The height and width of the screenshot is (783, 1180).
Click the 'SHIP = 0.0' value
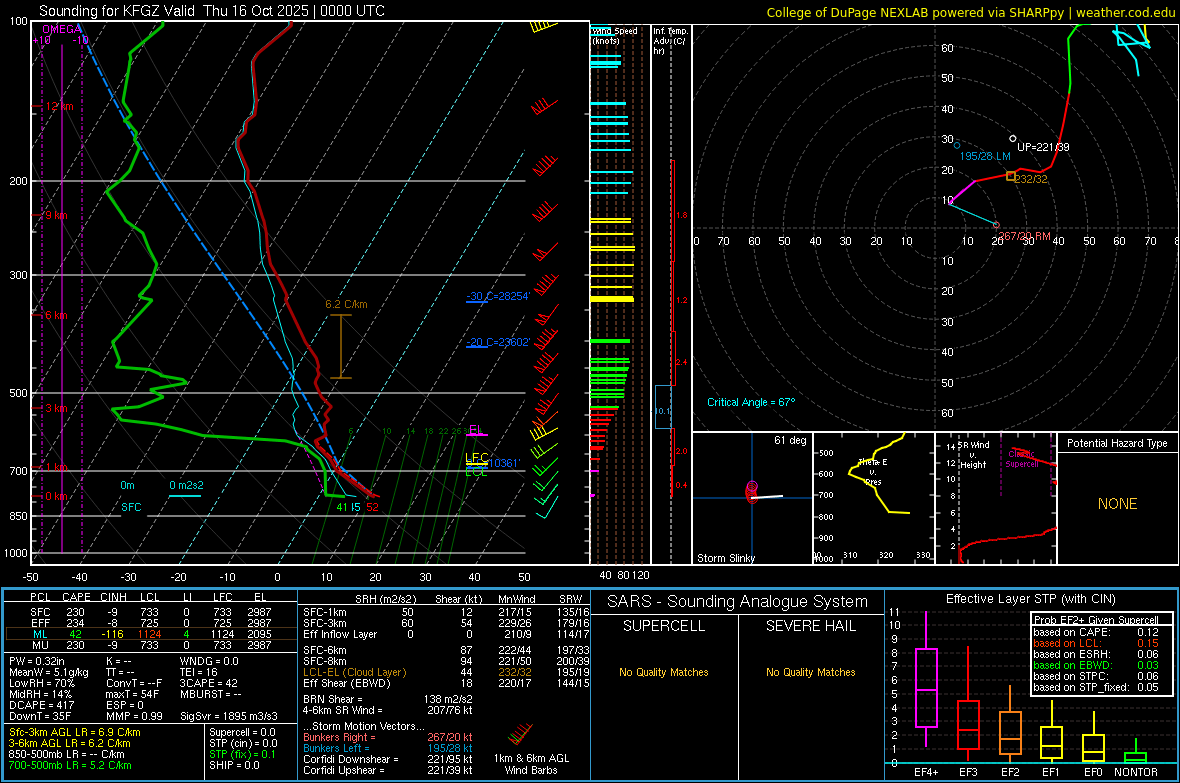234,765
